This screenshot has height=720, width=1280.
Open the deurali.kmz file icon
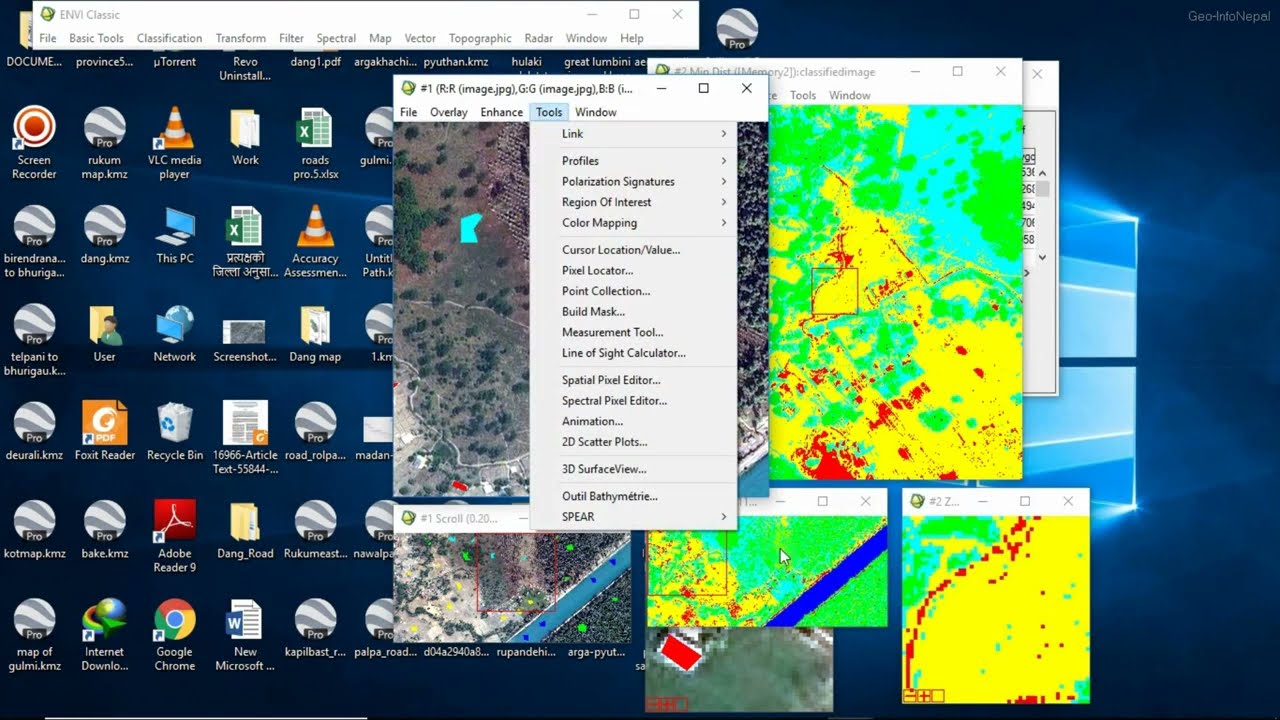(x=34, y=431)
